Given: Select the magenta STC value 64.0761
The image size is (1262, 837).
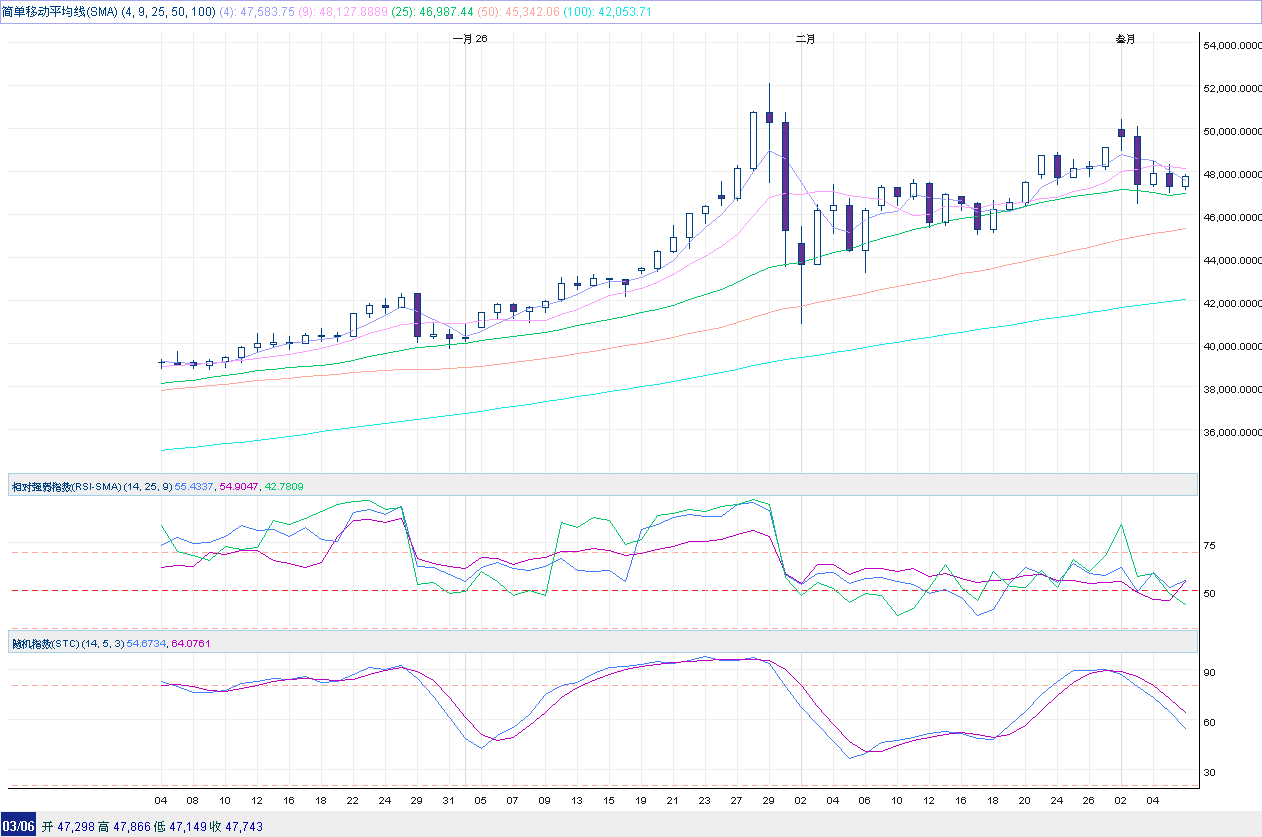Looking at the screenshot, I should point(192,643).
